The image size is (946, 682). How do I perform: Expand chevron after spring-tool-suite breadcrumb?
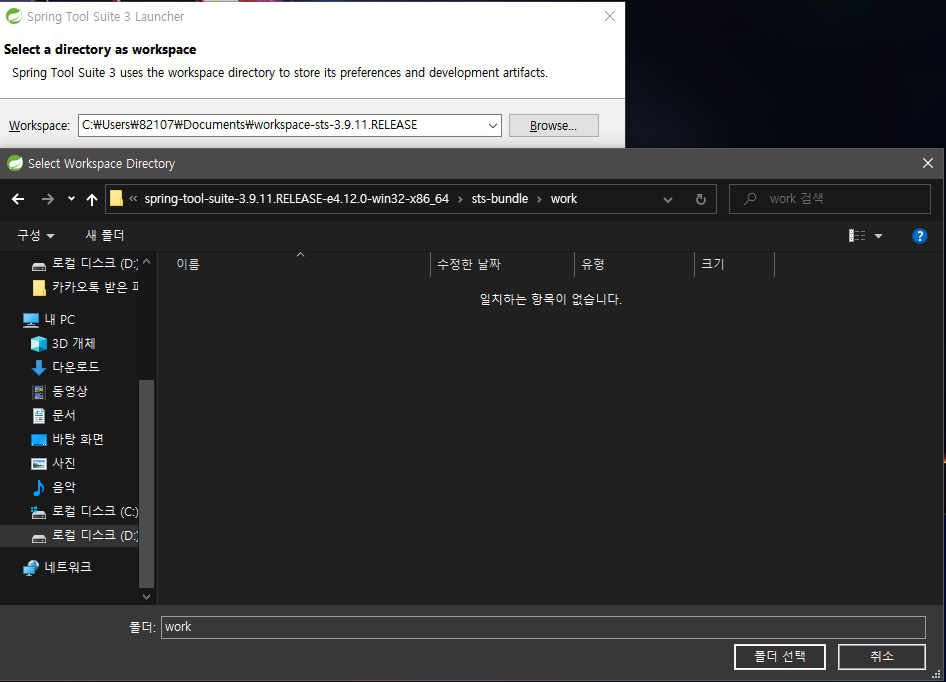click(460, 199)
